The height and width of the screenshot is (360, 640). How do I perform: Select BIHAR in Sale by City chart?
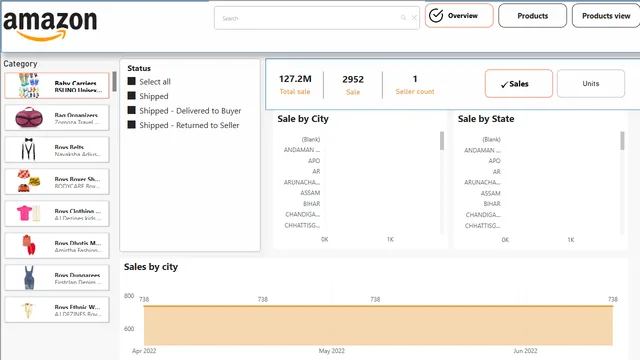tap(311, 204)
